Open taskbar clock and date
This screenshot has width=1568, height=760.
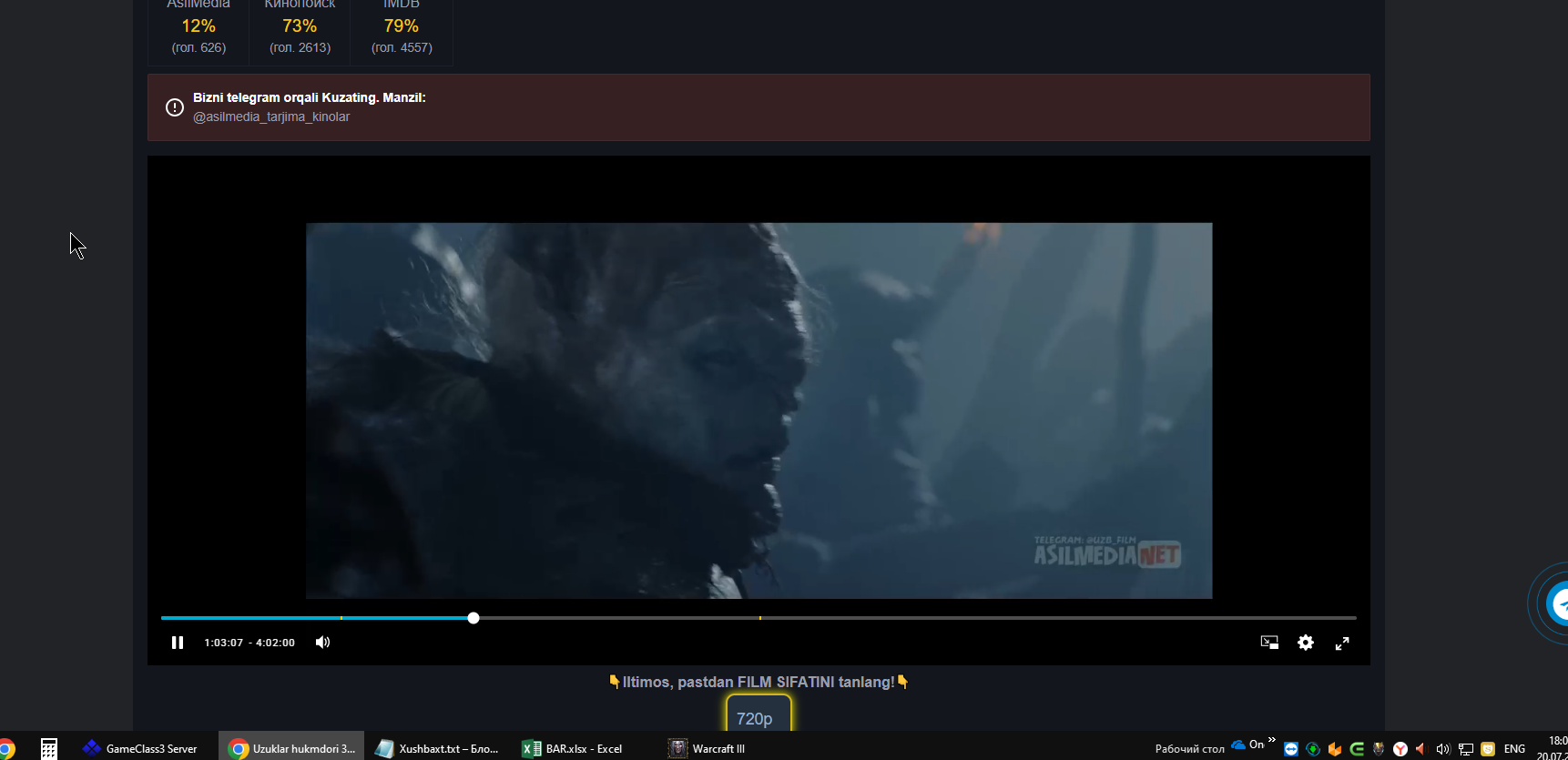coord(1553,748)
